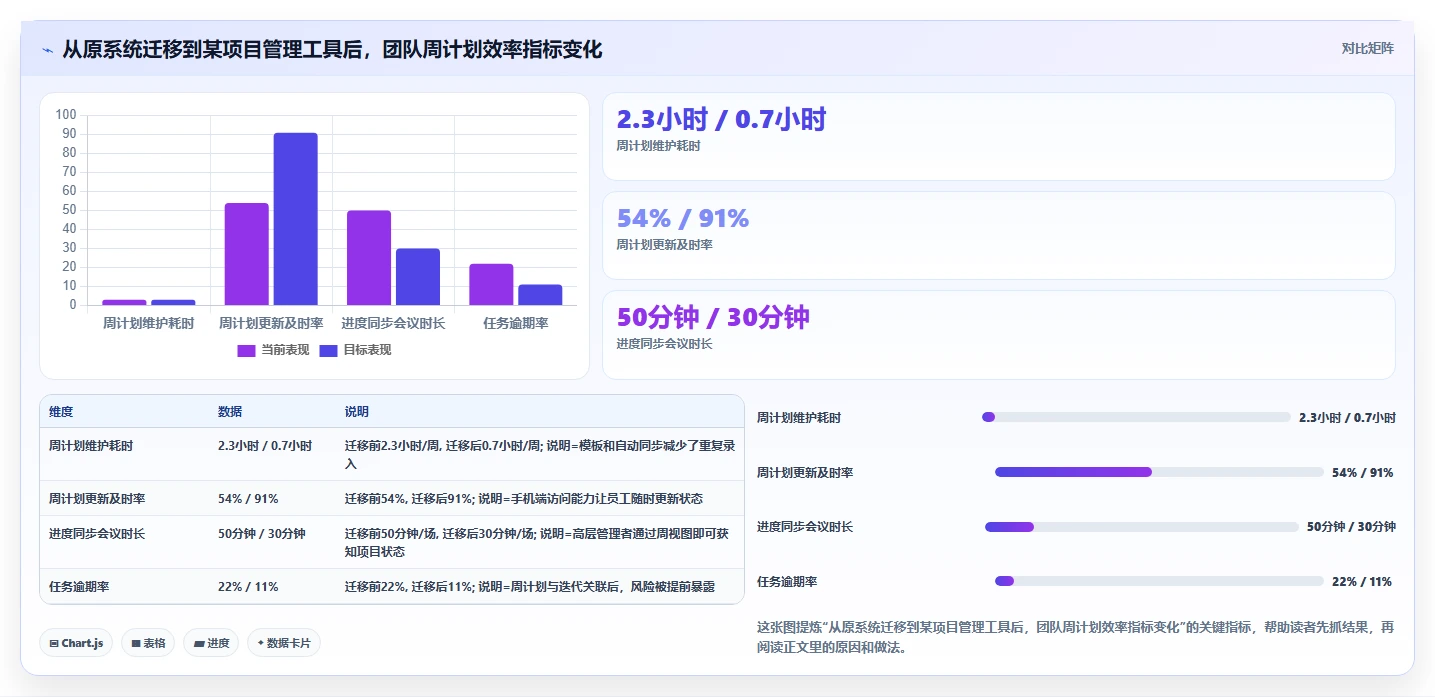Click the summary paragraph starting 这张图提炼

pos(1075,637)
